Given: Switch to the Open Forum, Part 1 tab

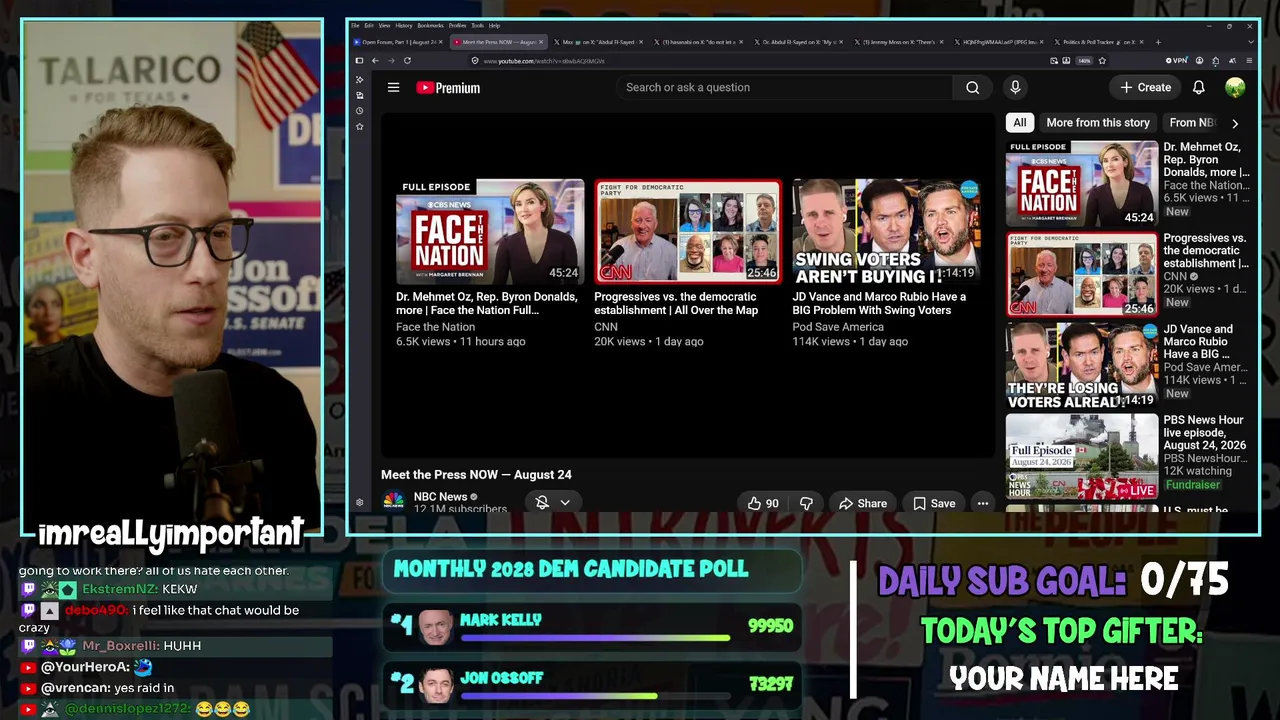Looking at the screenshot, I should pos(398,42).
